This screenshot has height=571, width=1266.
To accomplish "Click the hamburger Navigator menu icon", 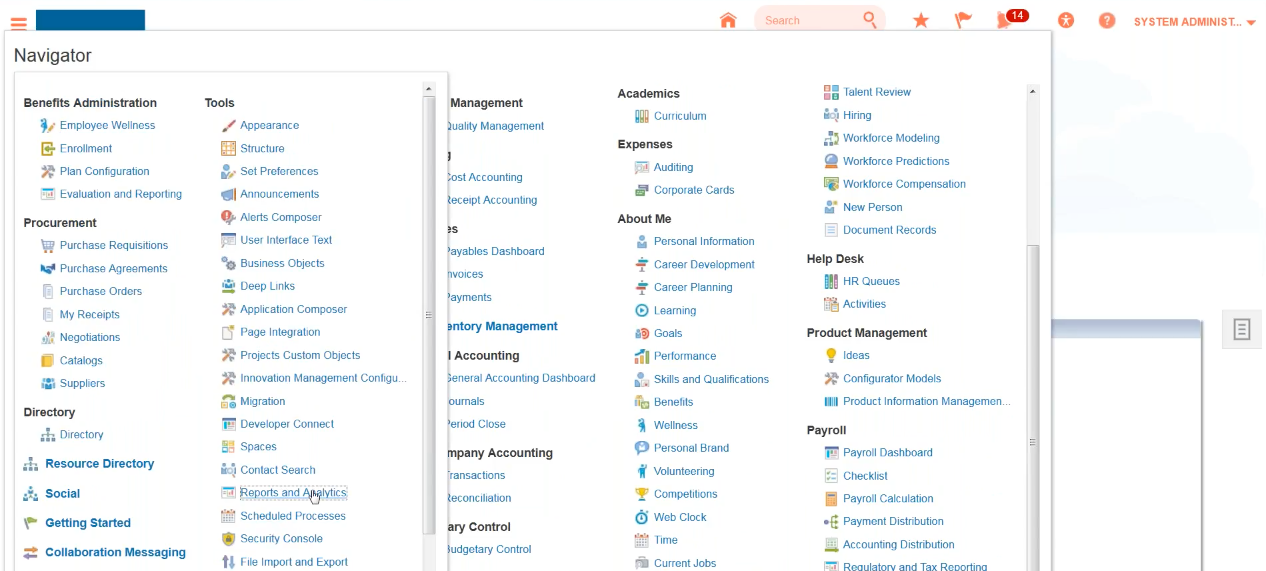I will [18, 21].
